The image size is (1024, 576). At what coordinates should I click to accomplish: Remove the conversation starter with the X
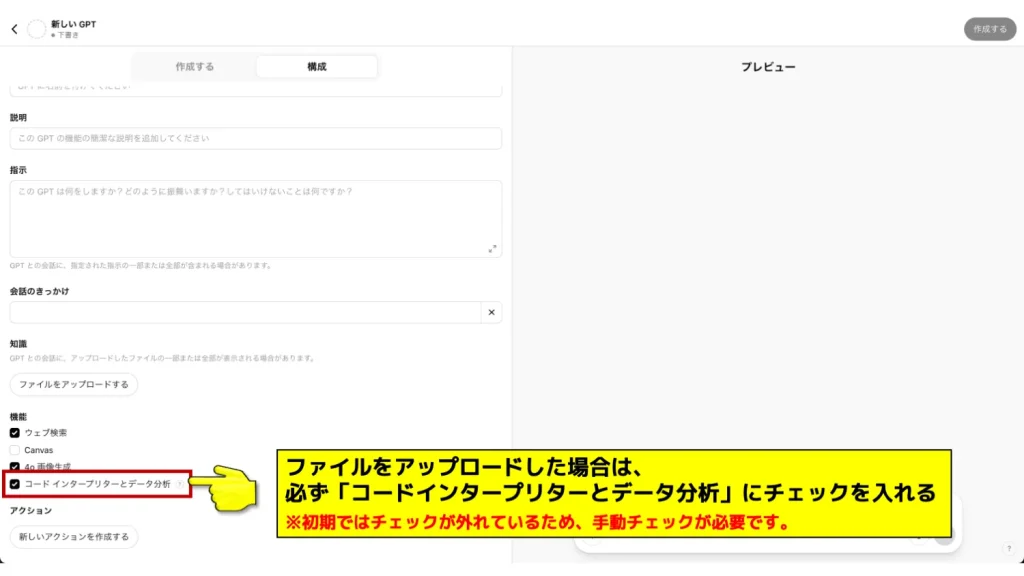pos(492,312)
